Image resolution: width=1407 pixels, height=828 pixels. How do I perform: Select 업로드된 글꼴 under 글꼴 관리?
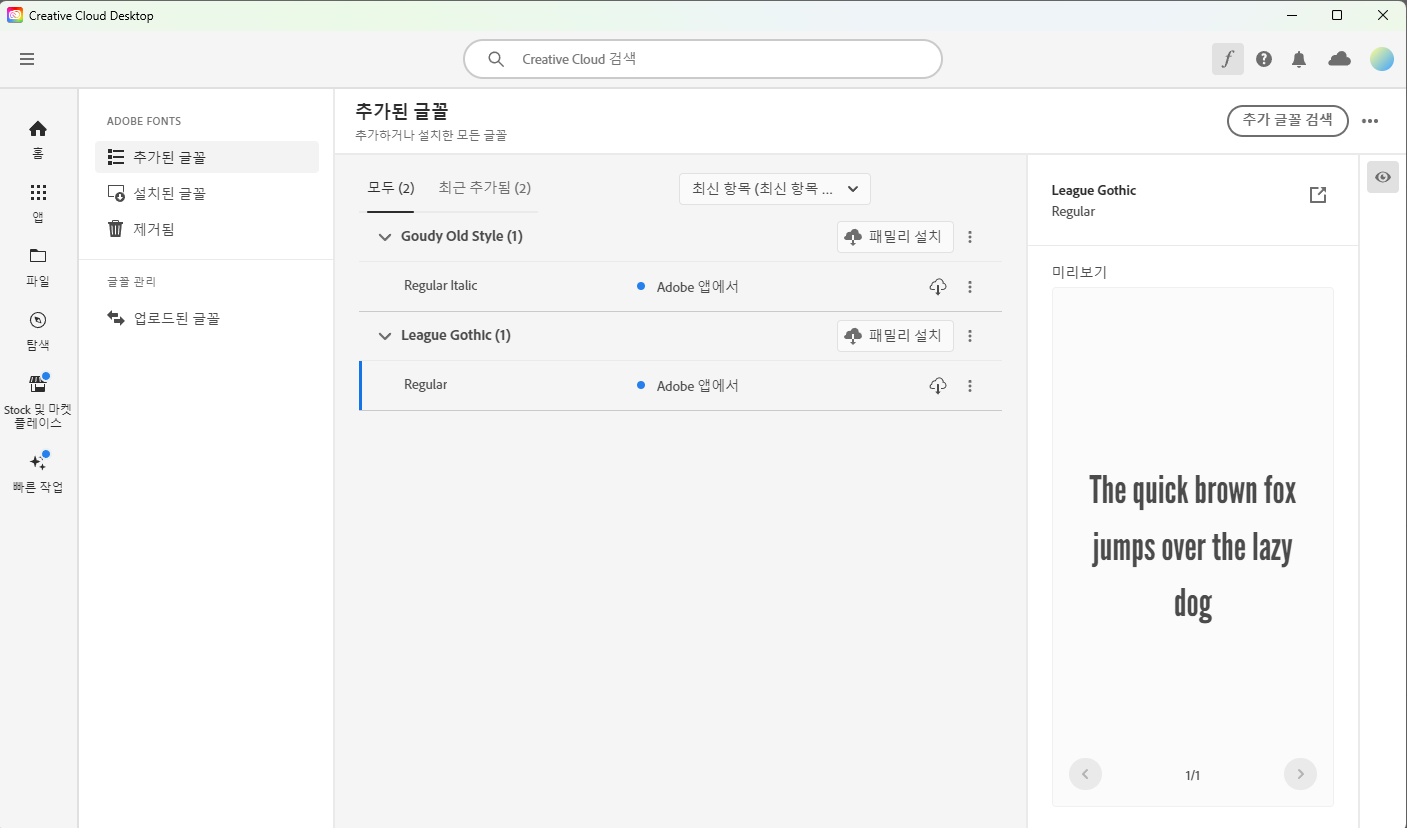click(207, 318)
